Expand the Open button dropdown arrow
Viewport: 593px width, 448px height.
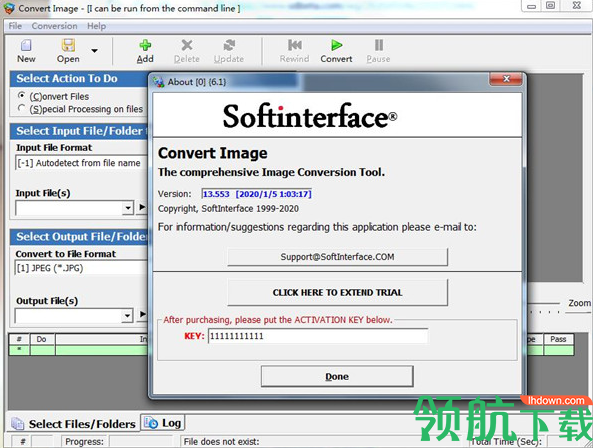[94, 50]
